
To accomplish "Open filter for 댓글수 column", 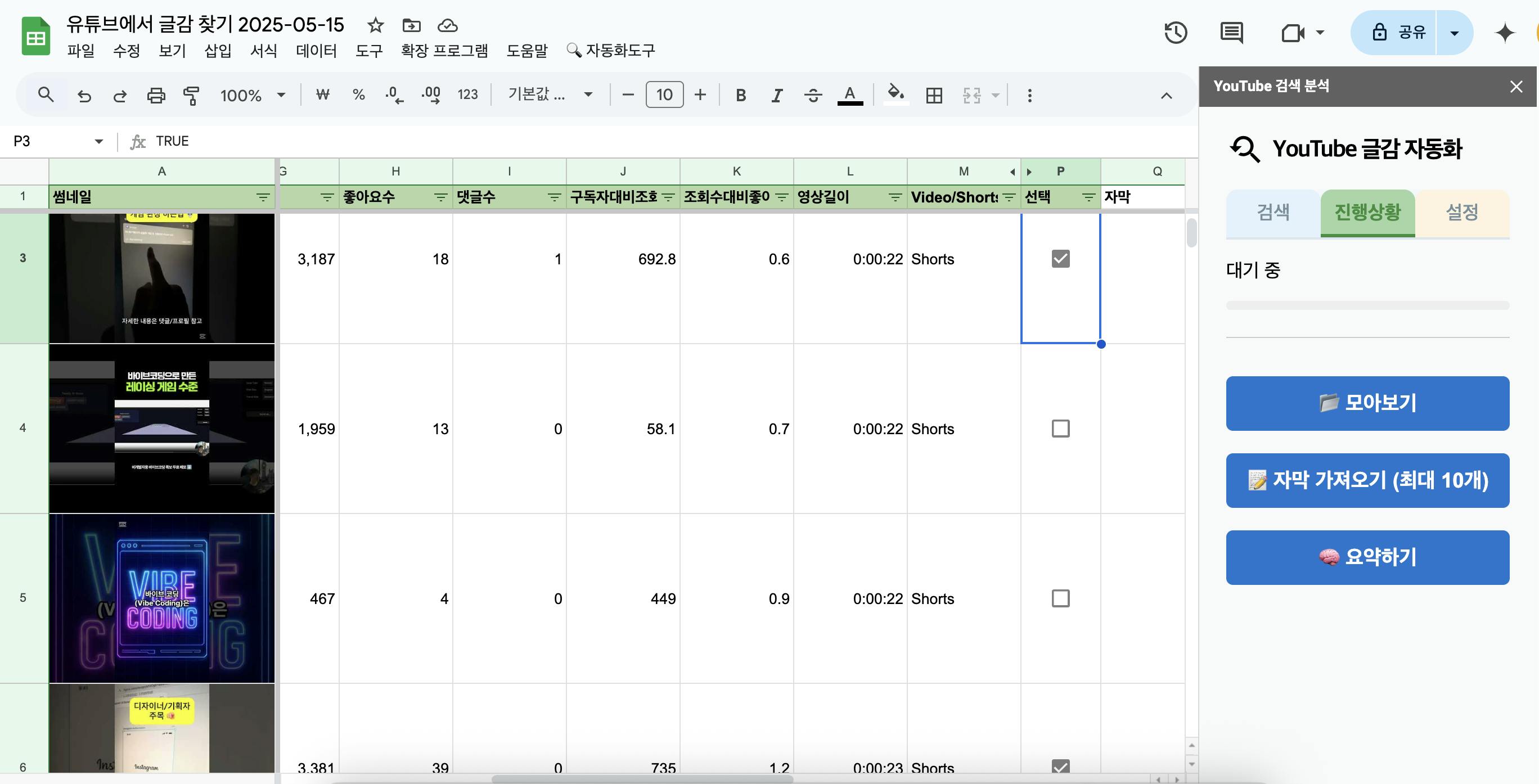I will click(555, 197).
